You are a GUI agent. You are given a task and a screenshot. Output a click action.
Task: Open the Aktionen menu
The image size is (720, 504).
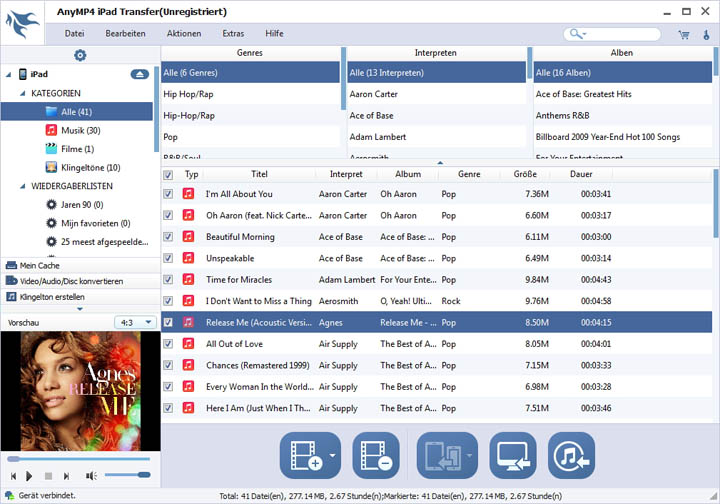pos(184,34)
